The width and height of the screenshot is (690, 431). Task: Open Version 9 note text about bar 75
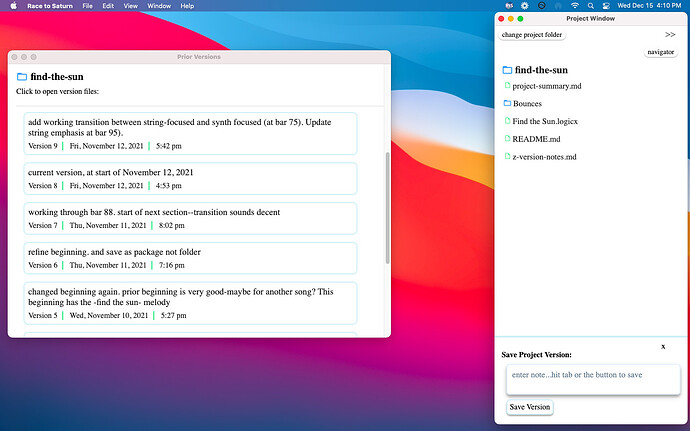[180, 128]
